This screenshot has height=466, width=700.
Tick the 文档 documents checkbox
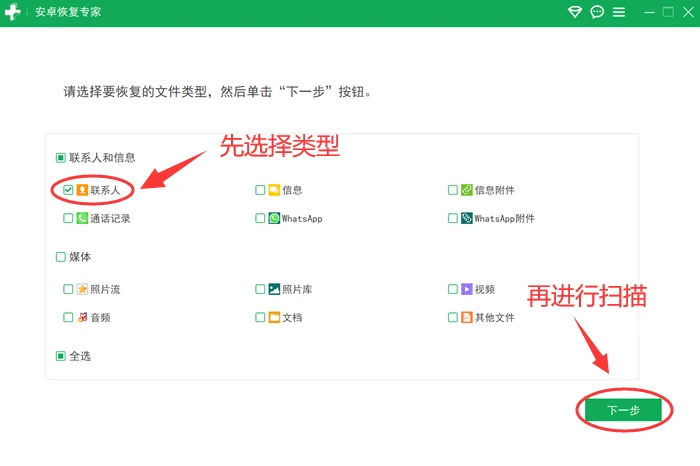coord(260,317)
